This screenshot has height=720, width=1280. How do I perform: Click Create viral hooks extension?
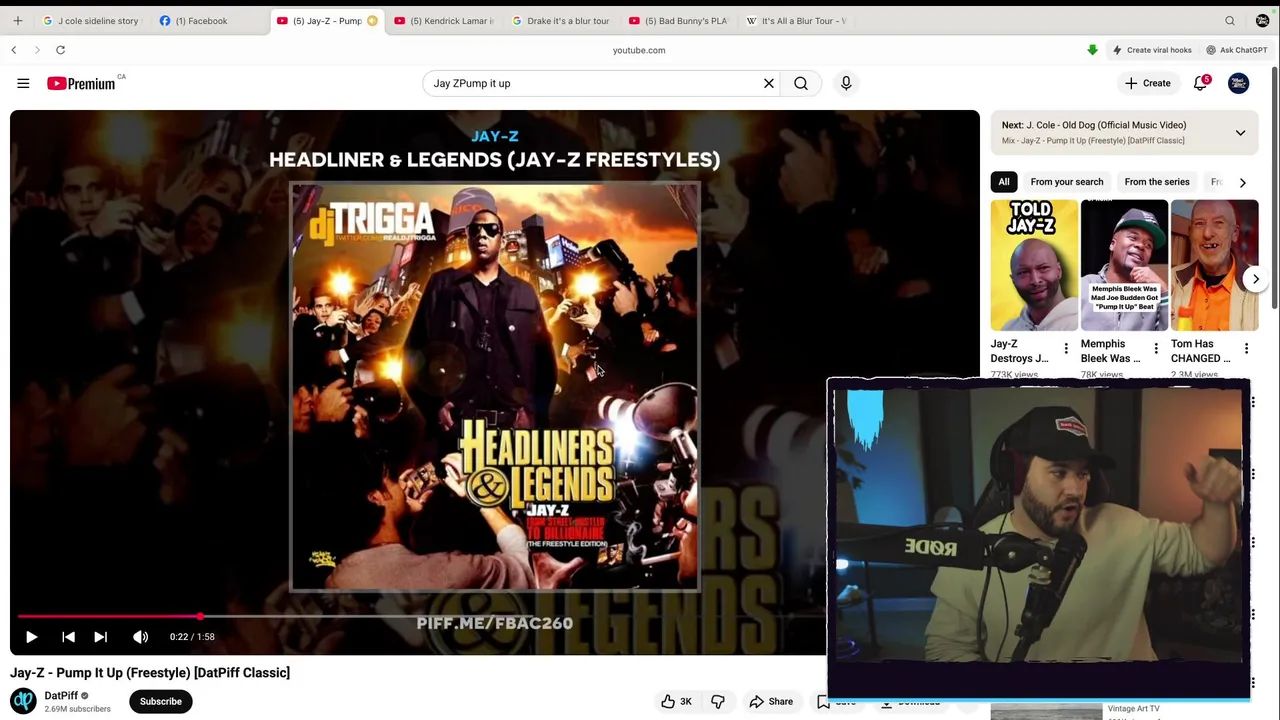pos(1151,50)
